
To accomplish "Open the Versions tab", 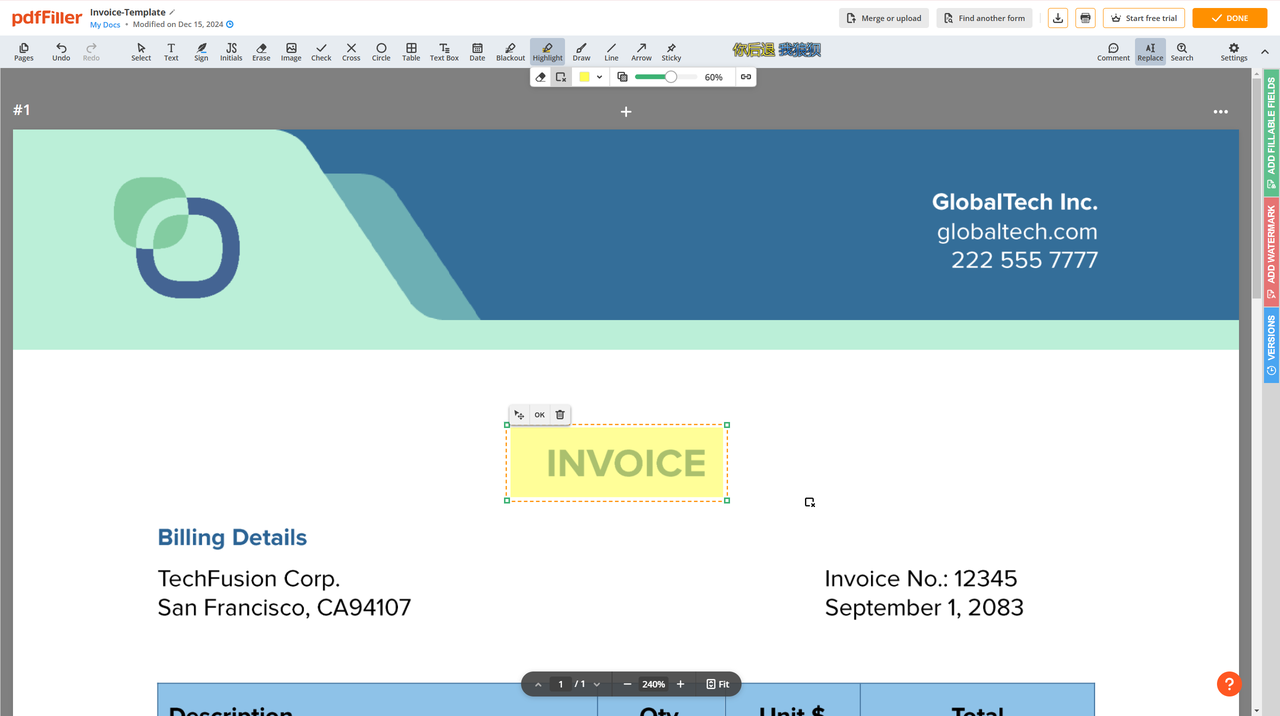I will click(x=1271, y=345).
